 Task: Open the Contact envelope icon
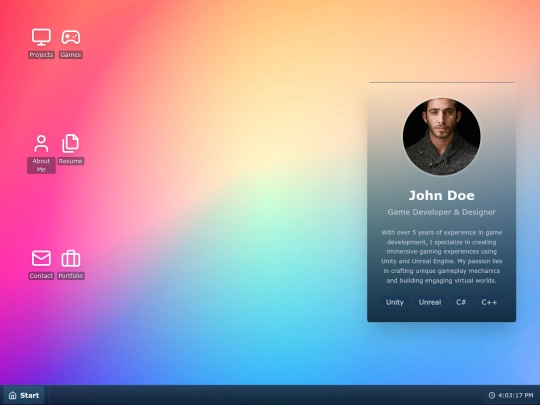coord(41,258)
